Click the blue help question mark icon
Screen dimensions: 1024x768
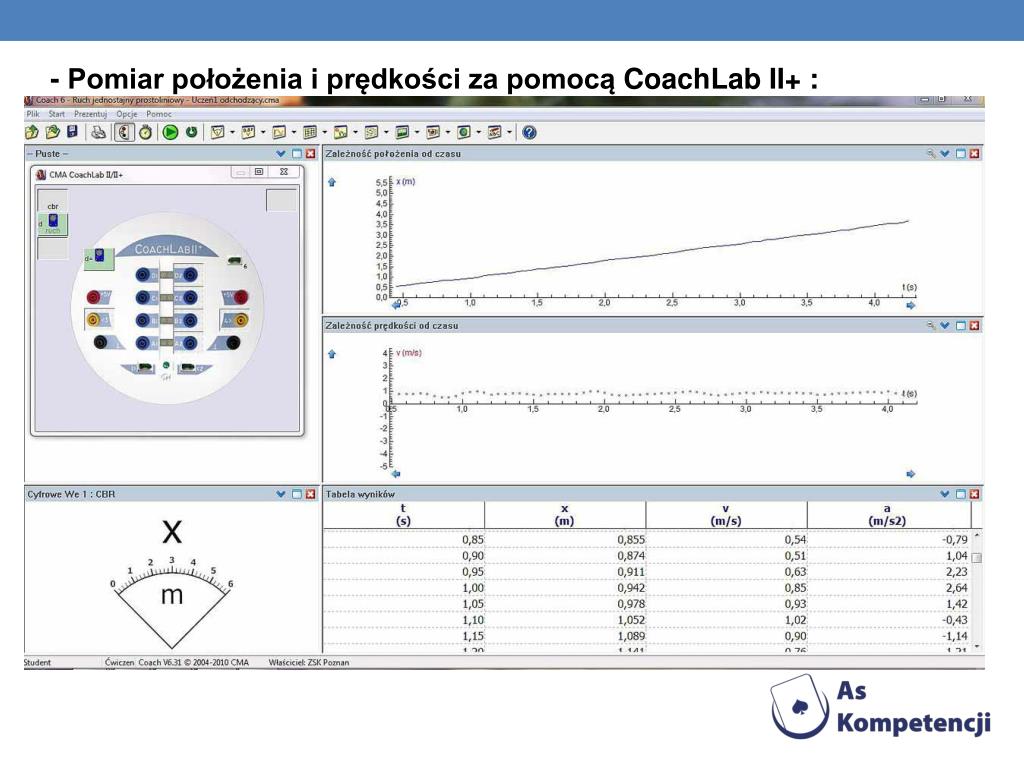click(530, 133)
